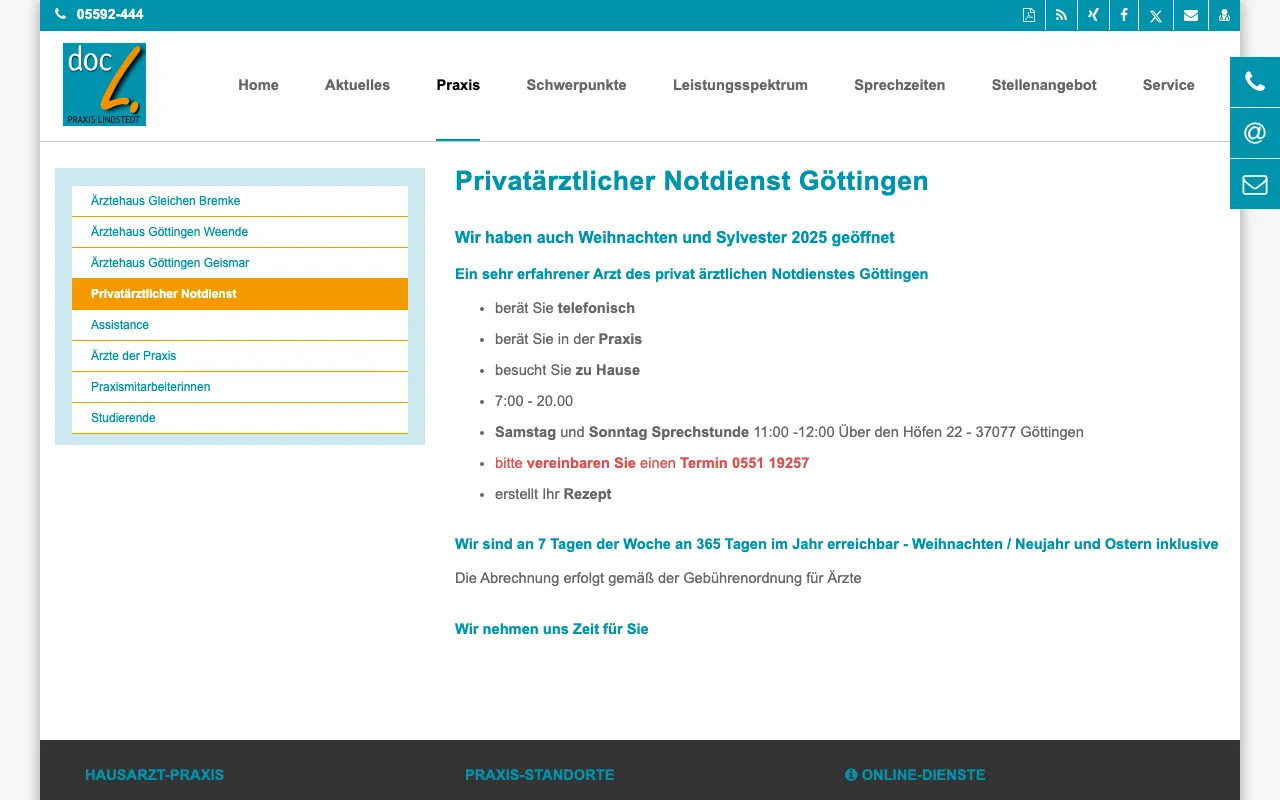Viewport: 1280px width, 800px height.
Task: Click the phone icon in the right sidebar
Action: tap(1254, 82)
